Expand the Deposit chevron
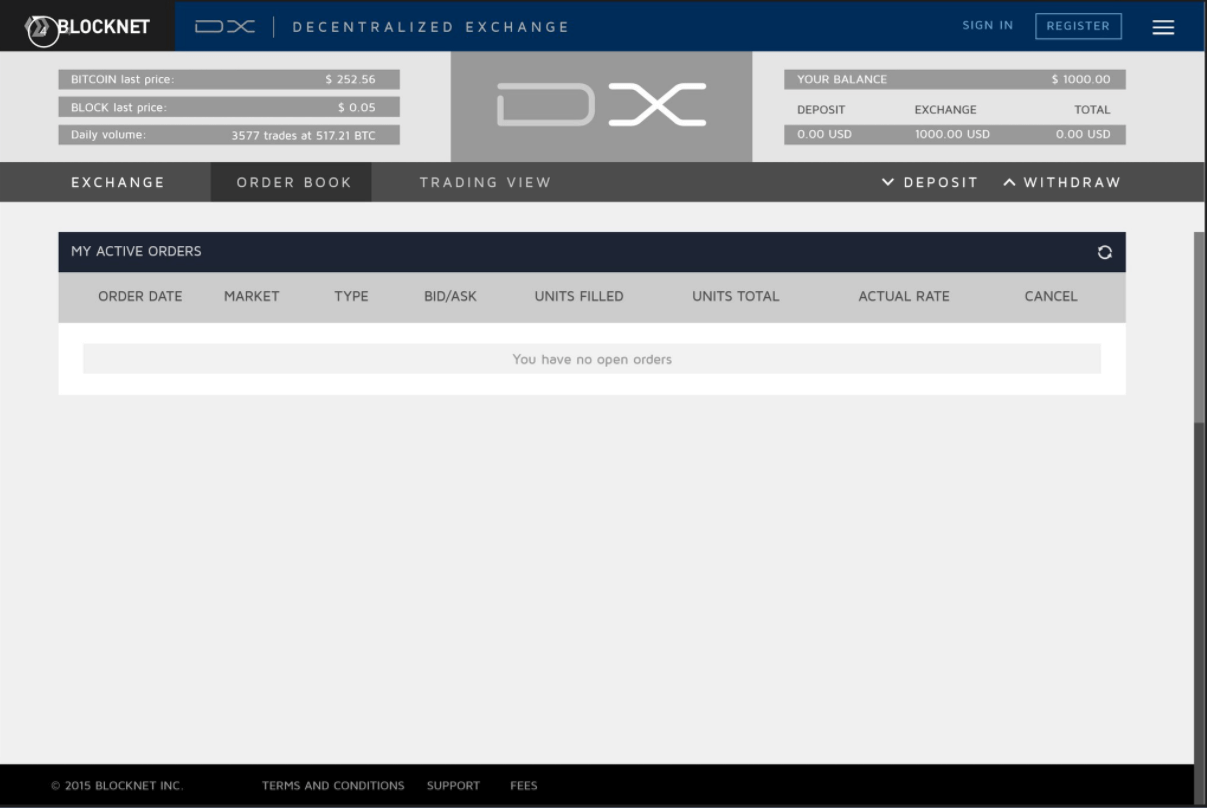 (888, 182)
